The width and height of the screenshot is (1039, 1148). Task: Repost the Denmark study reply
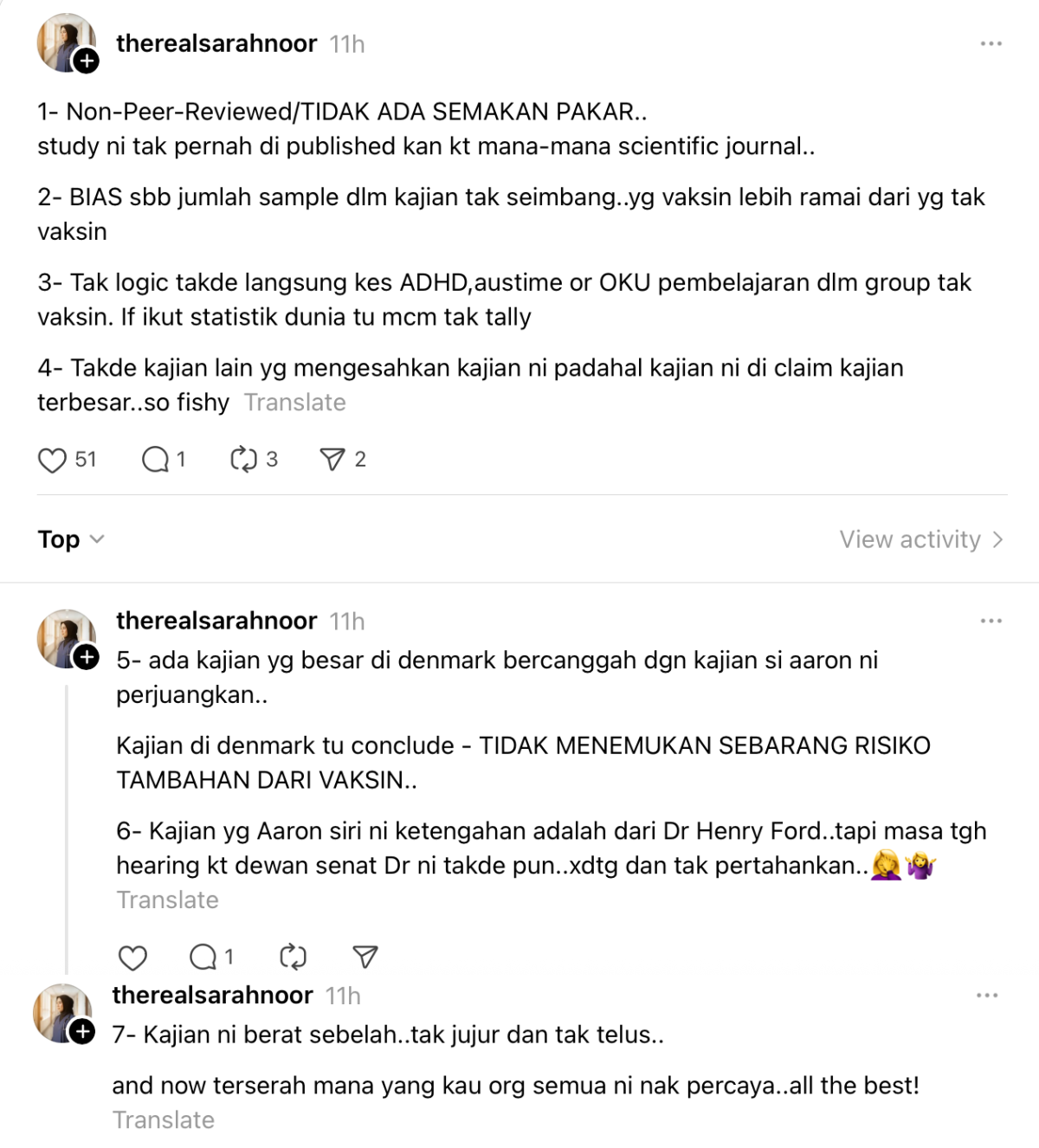294,958
